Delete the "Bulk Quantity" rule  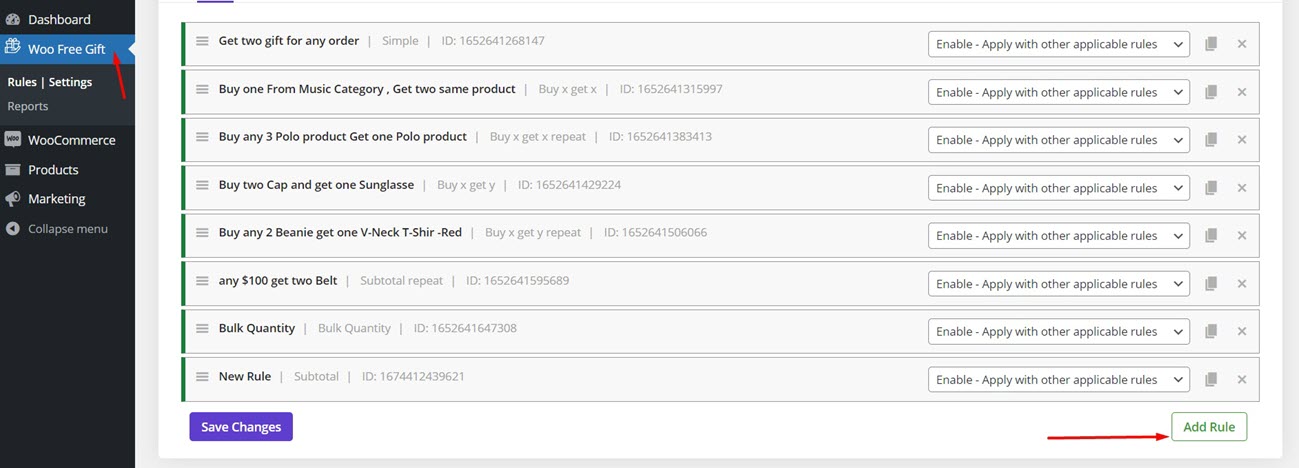click(x=1242, y=331)
